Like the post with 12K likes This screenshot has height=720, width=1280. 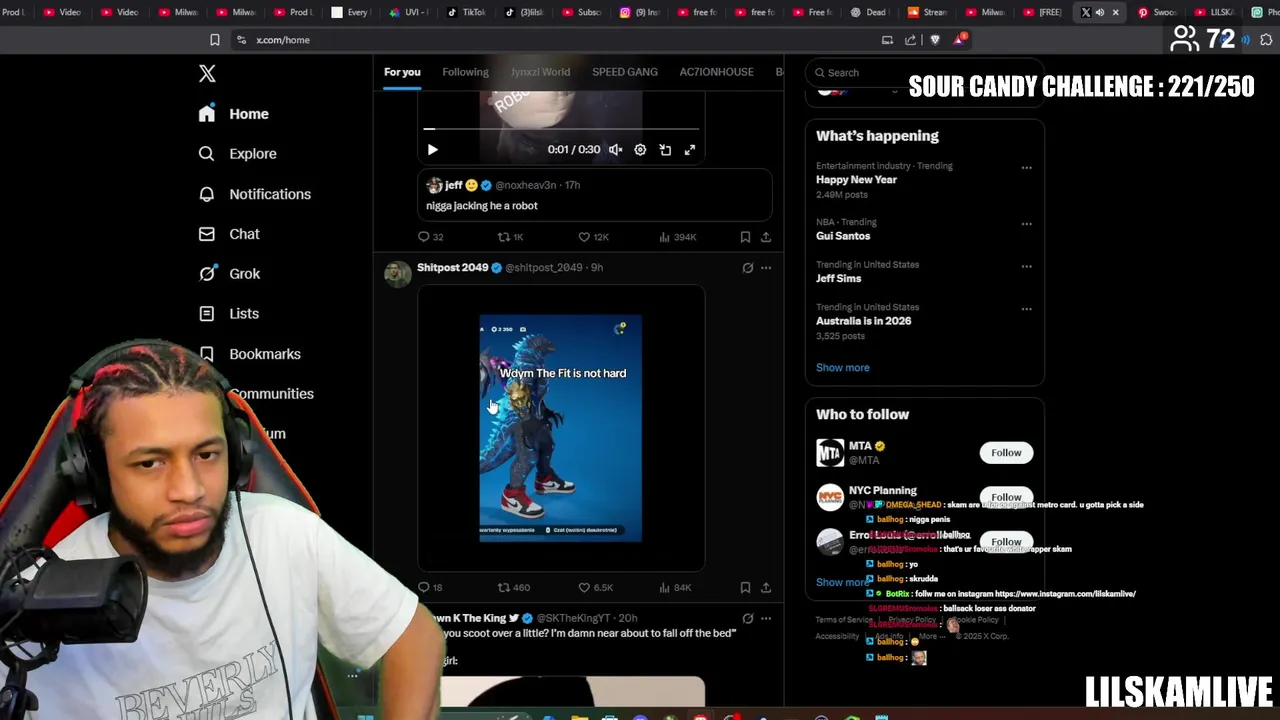(x=593, y=237)
